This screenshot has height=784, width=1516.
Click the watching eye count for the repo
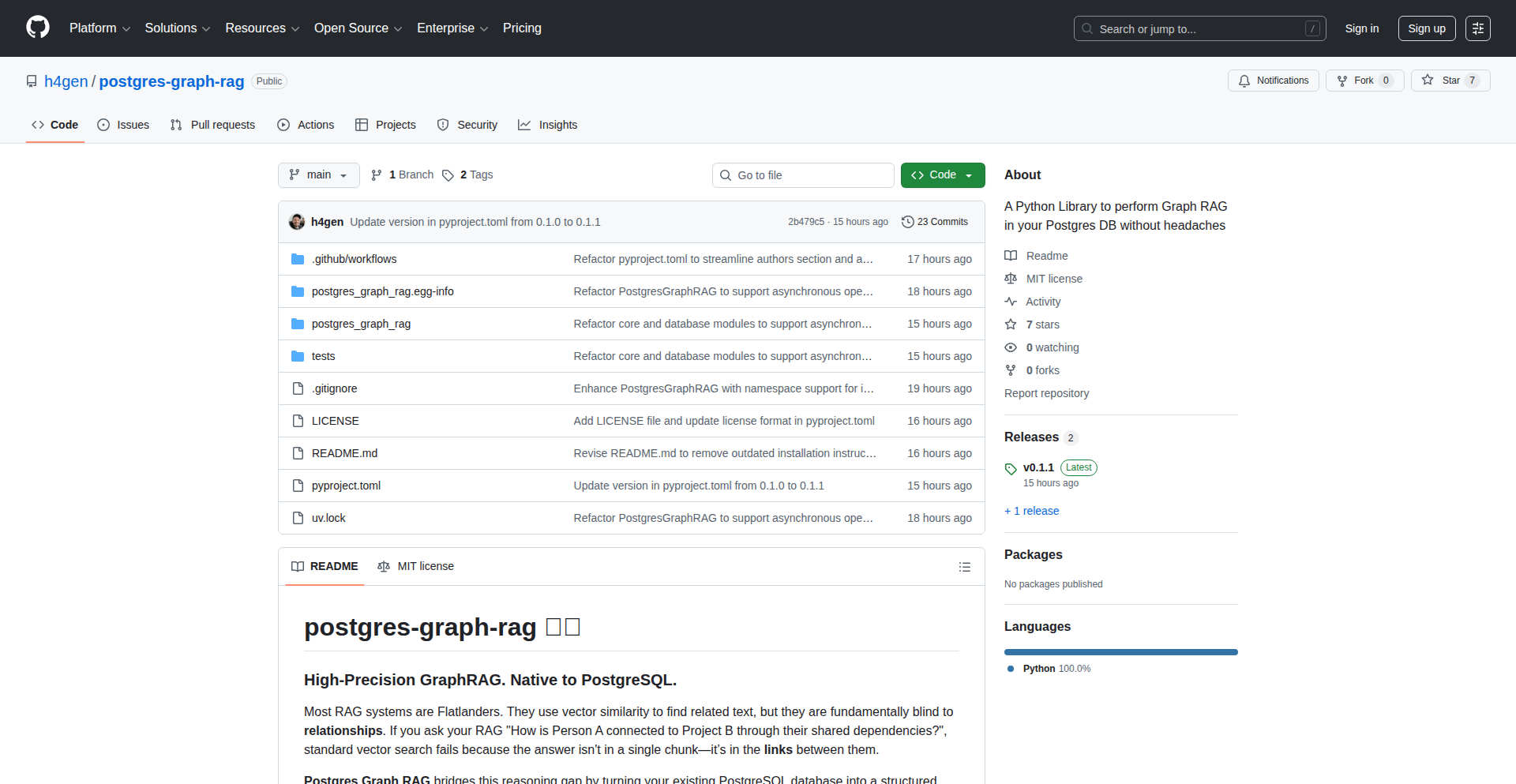point(1052,347)
